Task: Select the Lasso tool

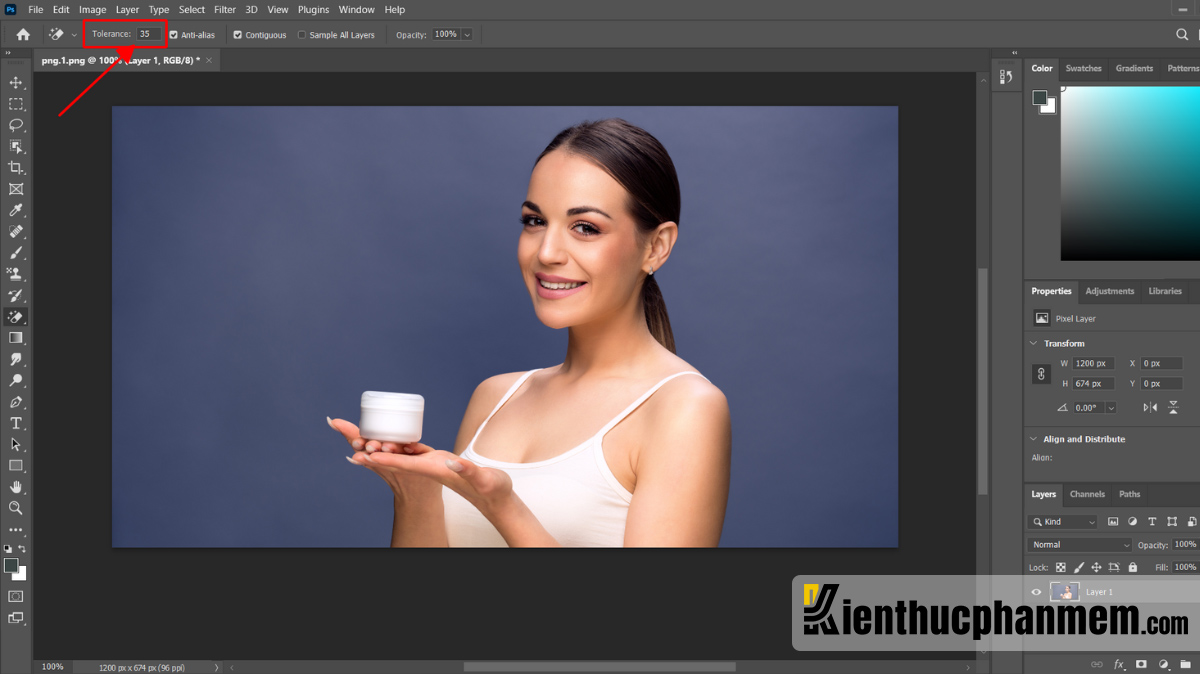Action: 16,125
